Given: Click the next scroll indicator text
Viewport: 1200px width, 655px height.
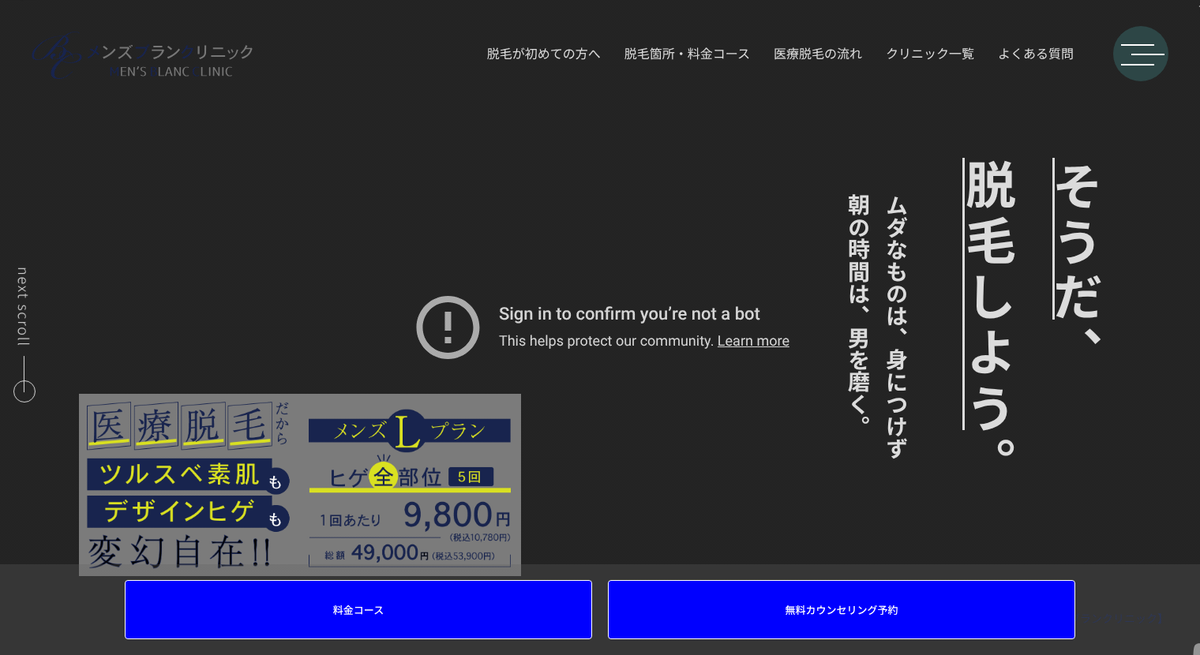Looking at the screenshot, I should pos(23,306).
